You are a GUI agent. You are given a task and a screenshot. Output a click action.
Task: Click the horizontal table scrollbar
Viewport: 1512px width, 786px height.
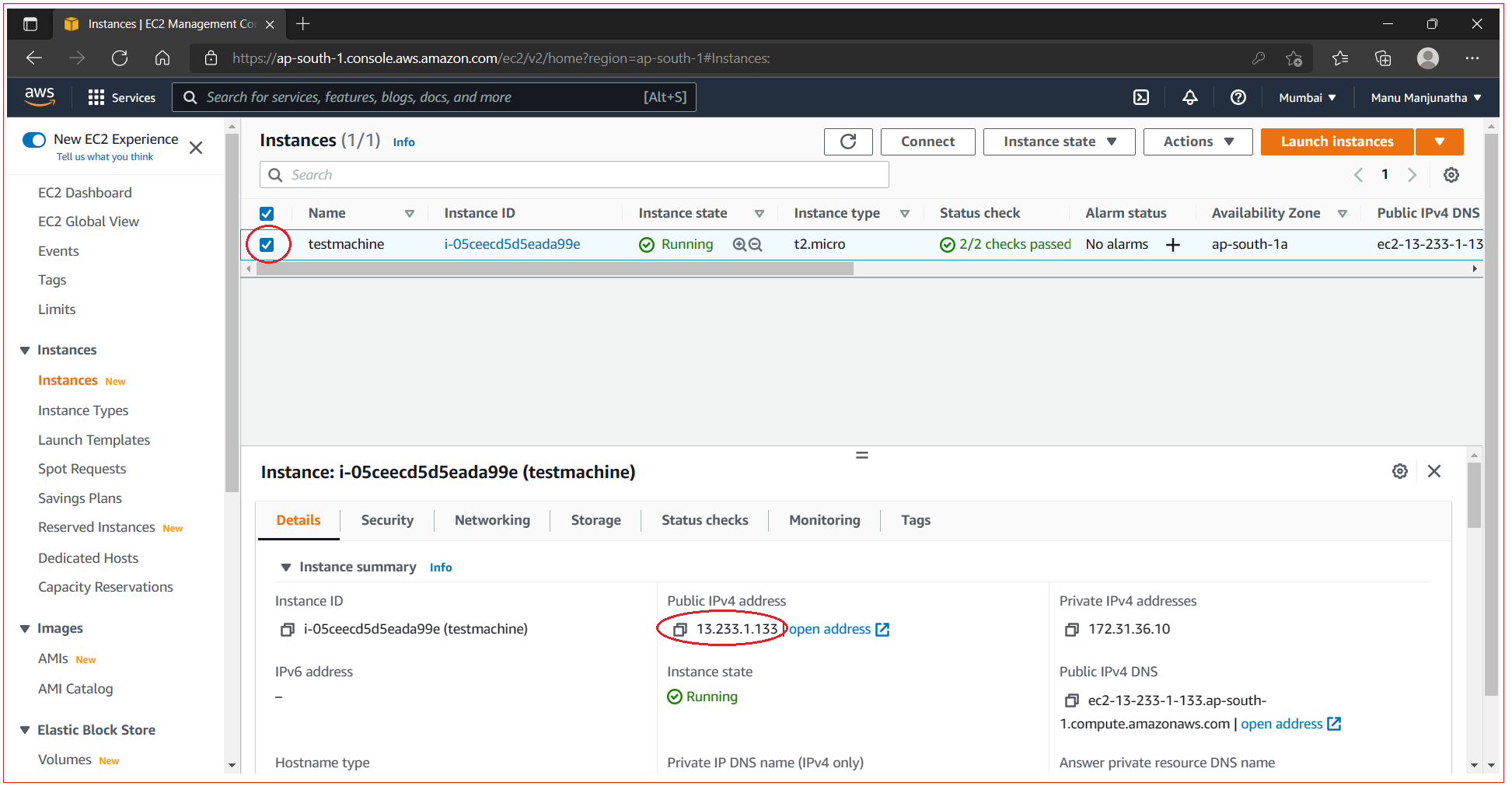pyautogui.click(x=553, y=269)
